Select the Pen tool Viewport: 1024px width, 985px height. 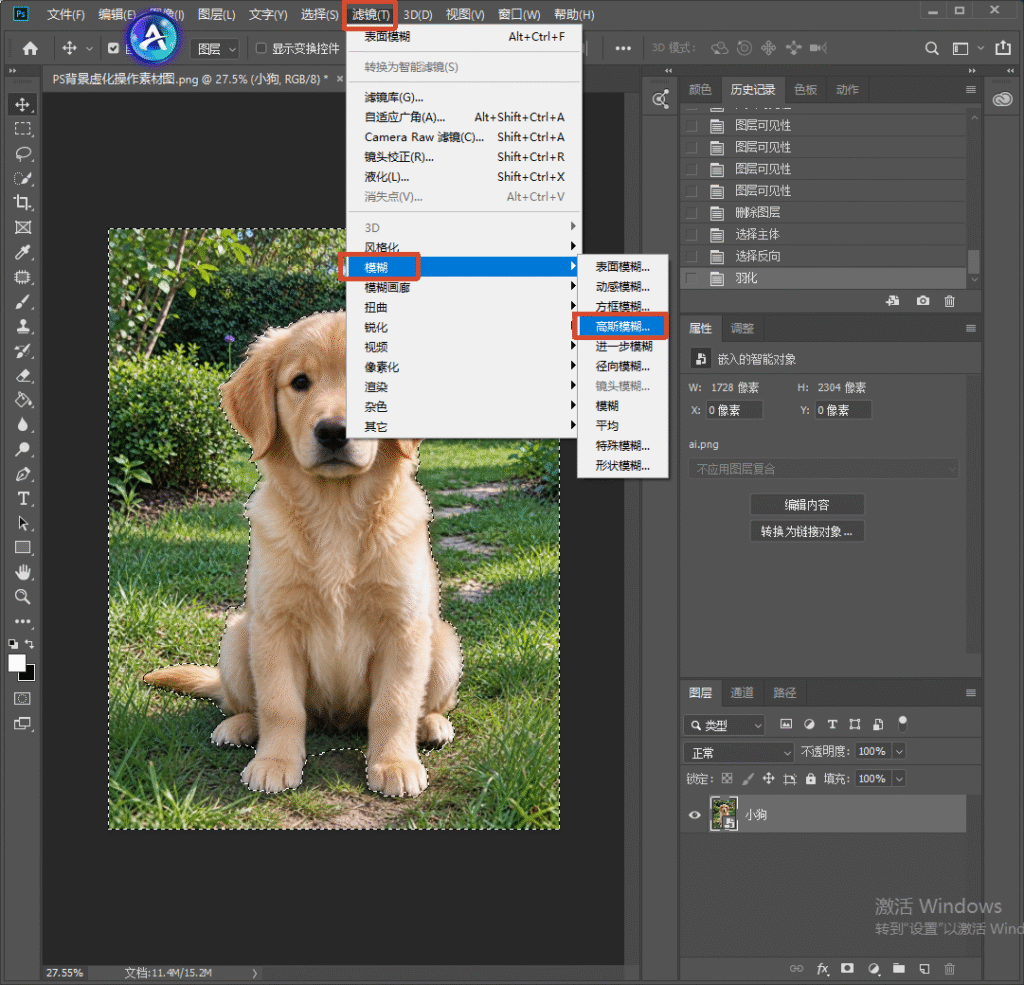23,474
